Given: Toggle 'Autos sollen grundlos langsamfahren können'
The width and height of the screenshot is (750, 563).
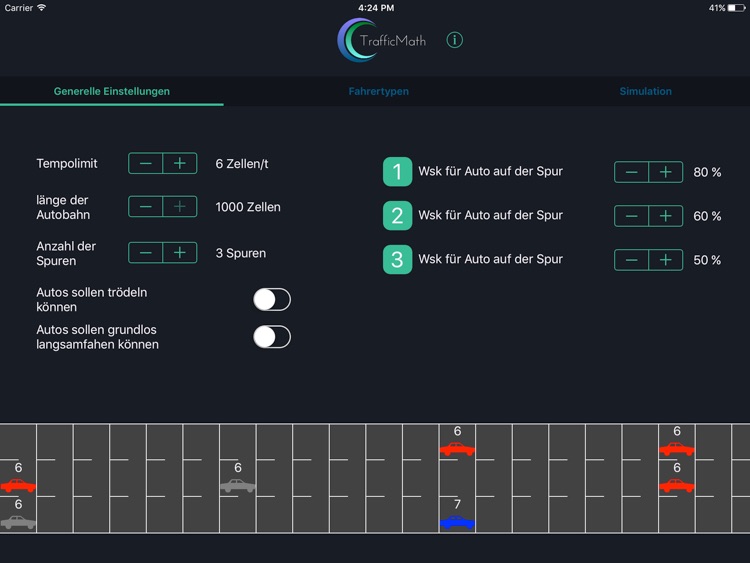Looking at the screenshot, I should [x=271, y=337].
